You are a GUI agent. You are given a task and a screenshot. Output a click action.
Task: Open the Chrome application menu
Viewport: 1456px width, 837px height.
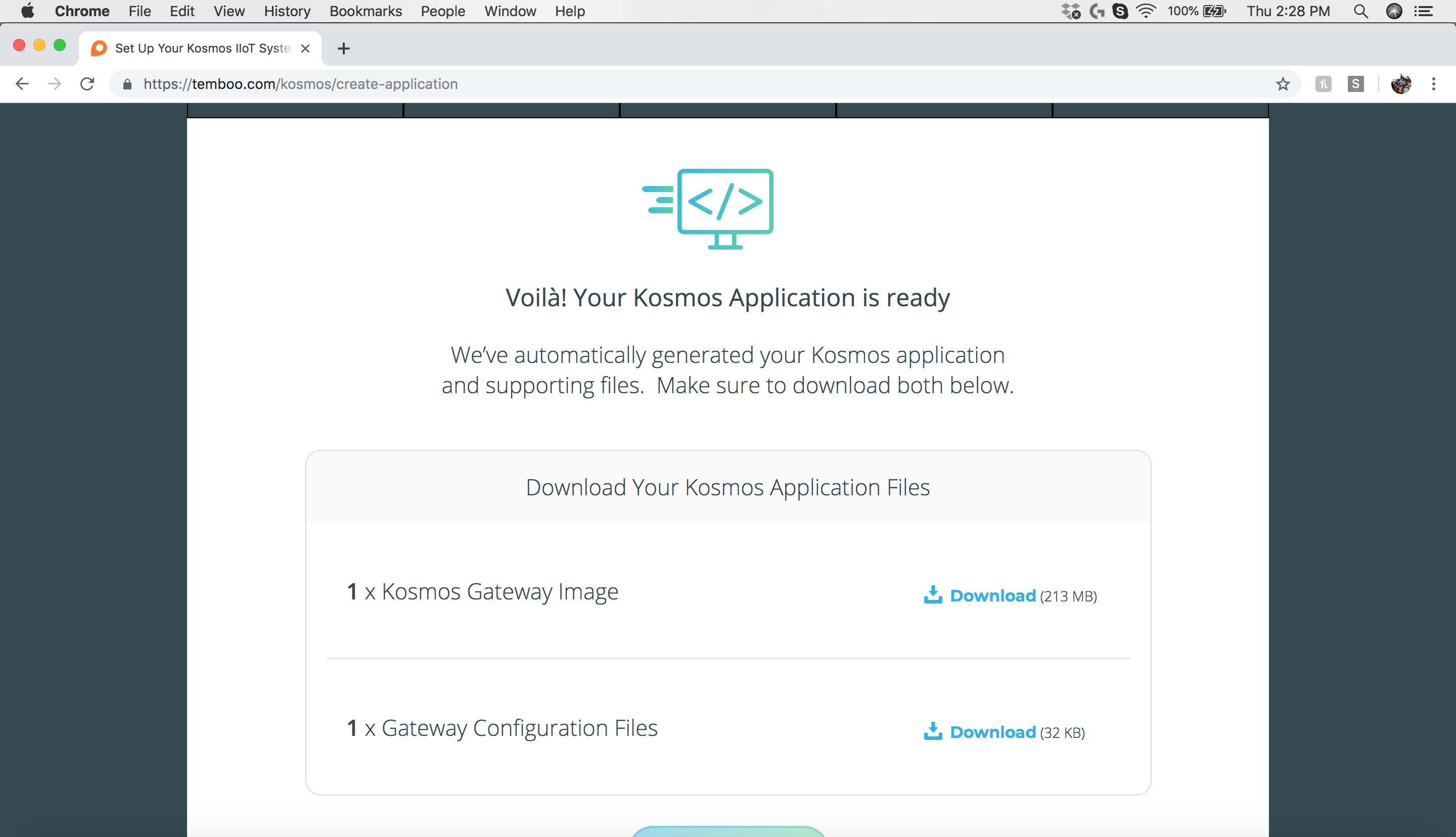coord(82,11)
